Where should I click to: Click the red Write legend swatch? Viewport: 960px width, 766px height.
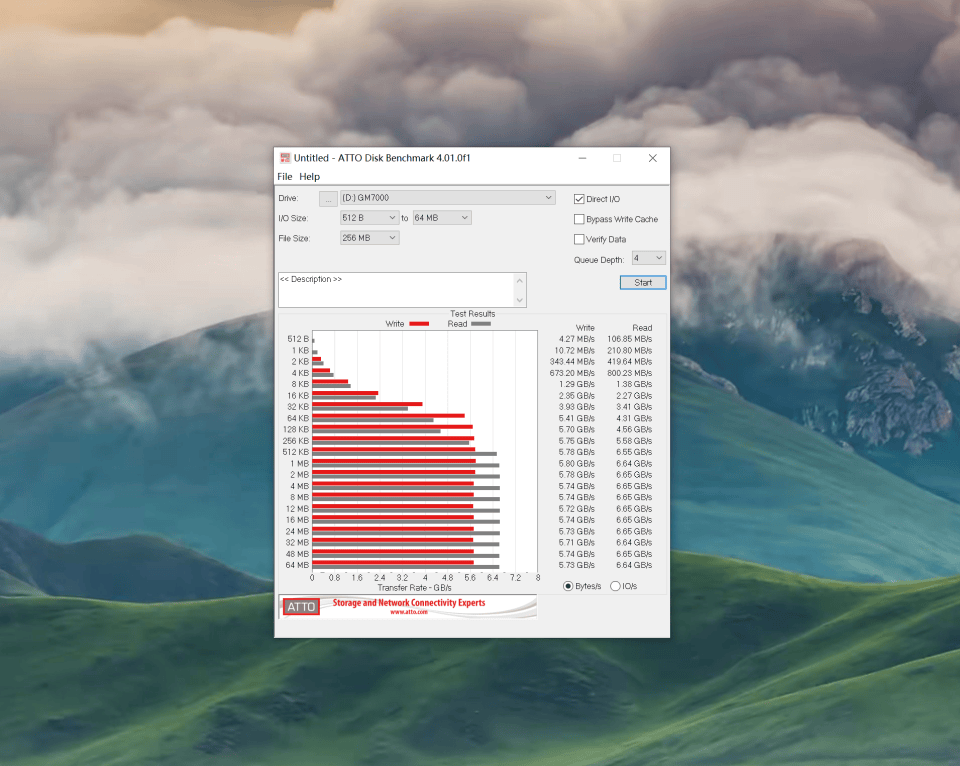tap(419, 324)
